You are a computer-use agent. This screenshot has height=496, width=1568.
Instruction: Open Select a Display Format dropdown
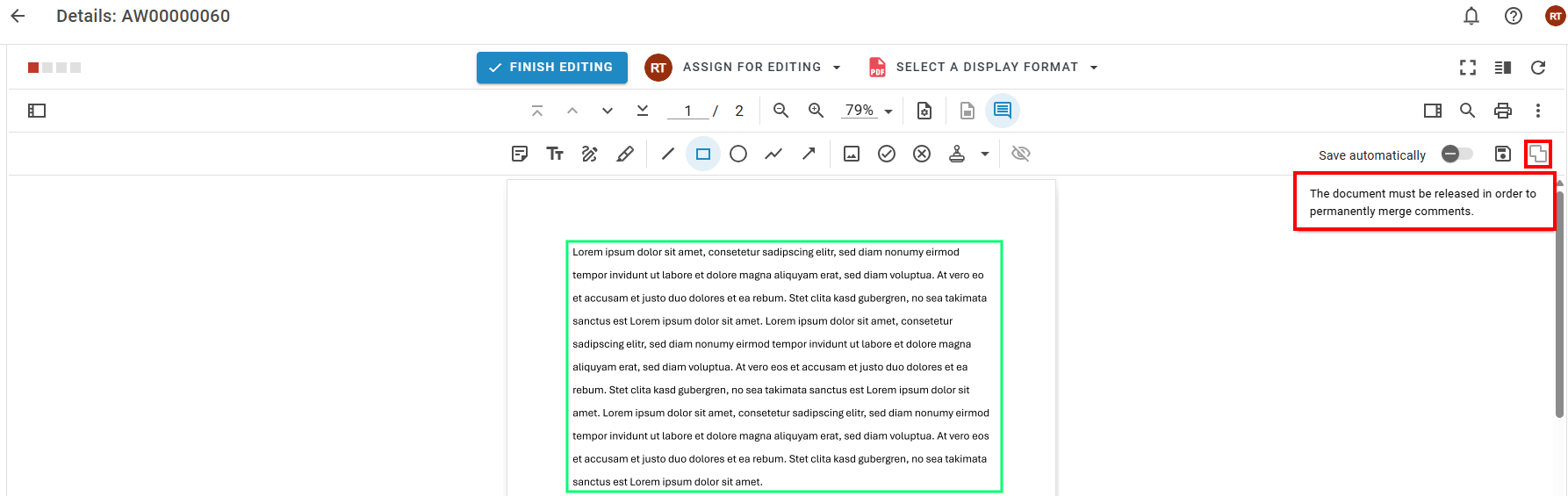pyautogui.click(x=1094, y=68)
